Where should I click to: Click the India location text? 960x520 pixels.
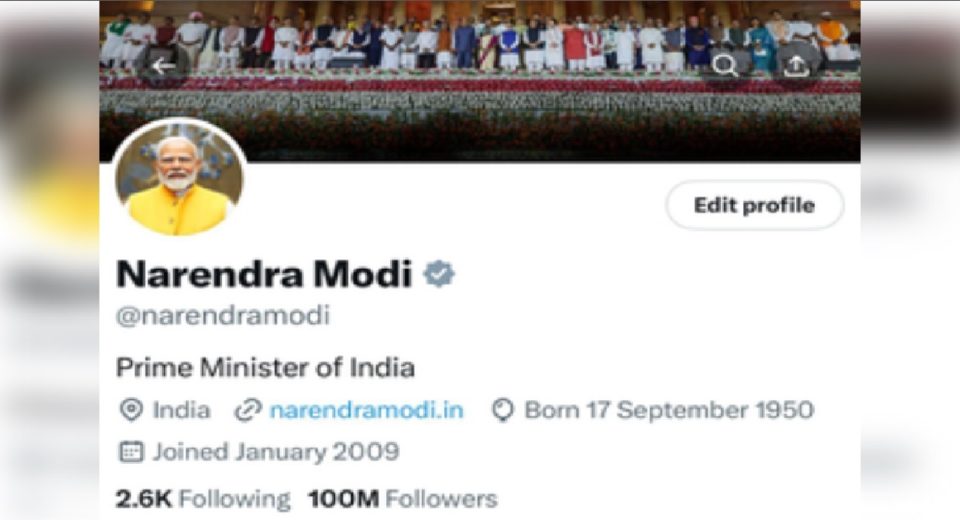click(181, 410)
